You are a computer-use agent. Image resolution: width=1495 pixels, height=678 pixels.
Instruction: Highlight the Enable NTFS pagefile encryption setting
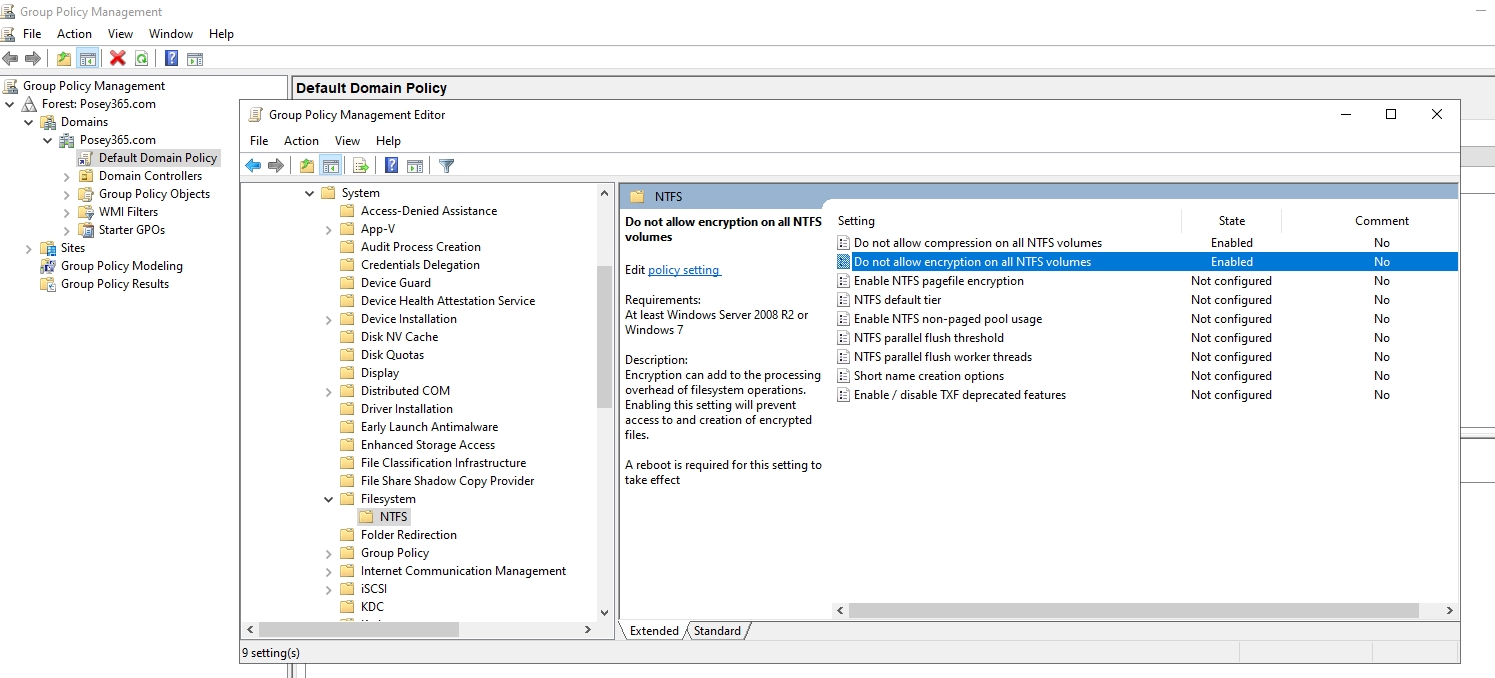click(x=938, y=280)
